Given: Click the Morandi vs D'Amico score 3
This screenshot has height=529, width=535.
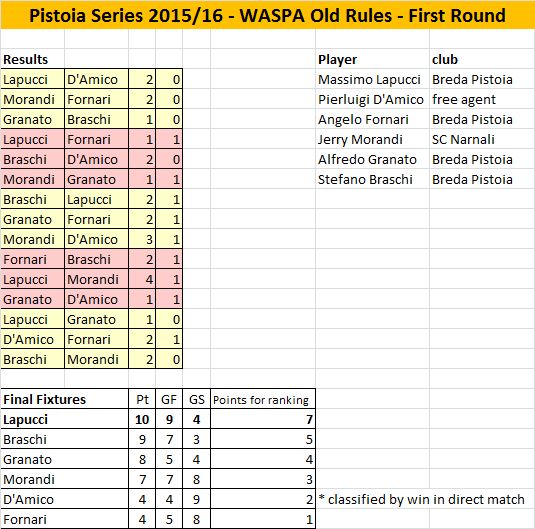Looking at the screenshot, I should 142,240.
